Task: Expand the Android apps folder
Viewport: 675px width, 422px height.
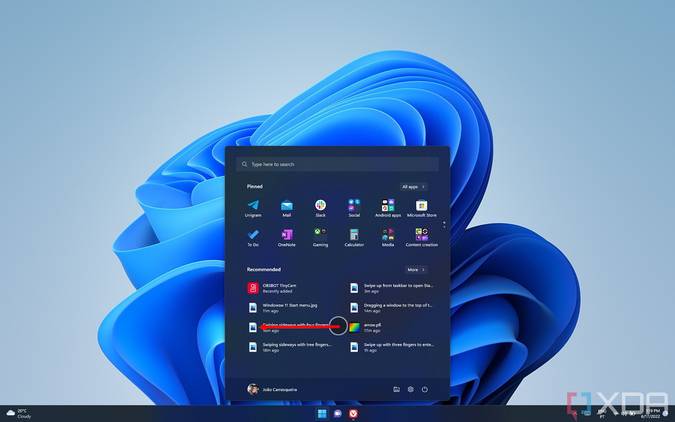Action: [388, 208]
